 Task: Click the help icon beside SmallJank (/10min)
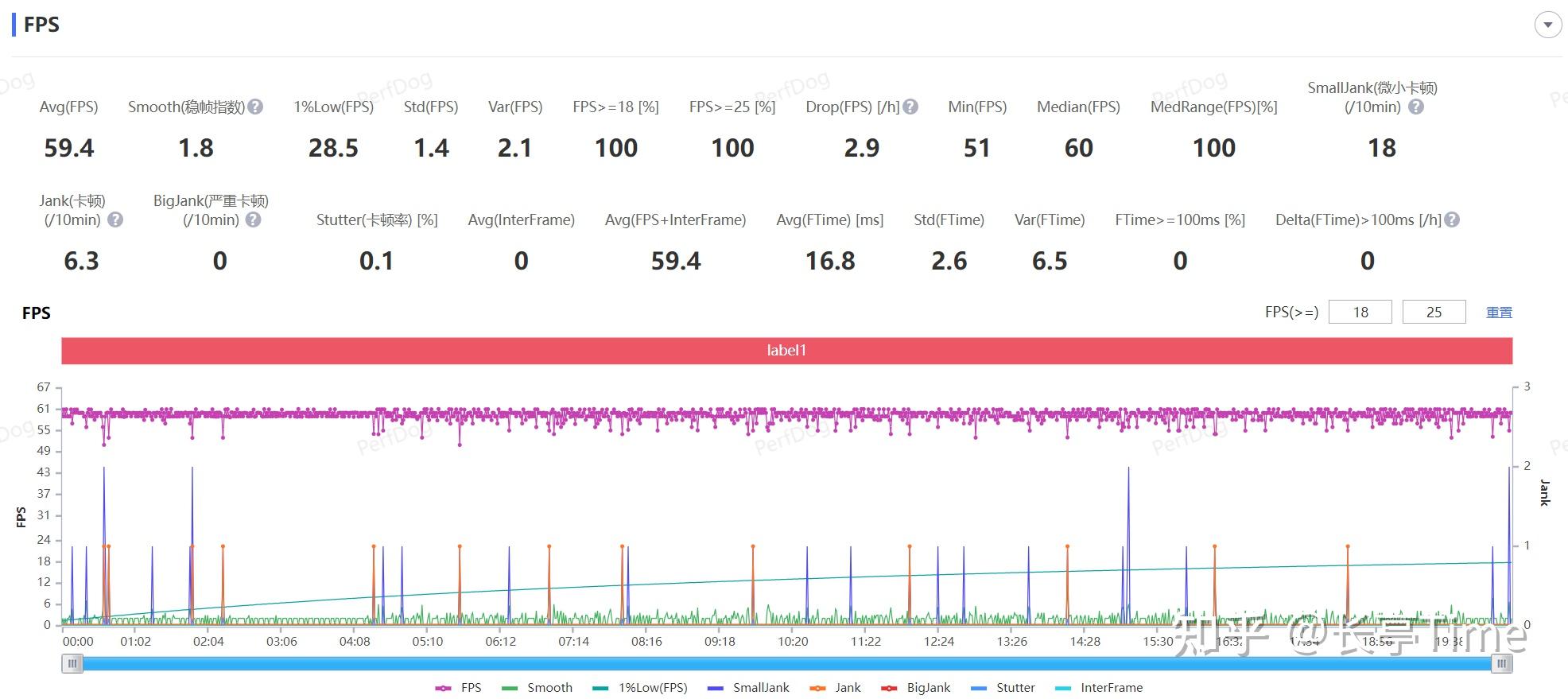[x=1416, y=107]
